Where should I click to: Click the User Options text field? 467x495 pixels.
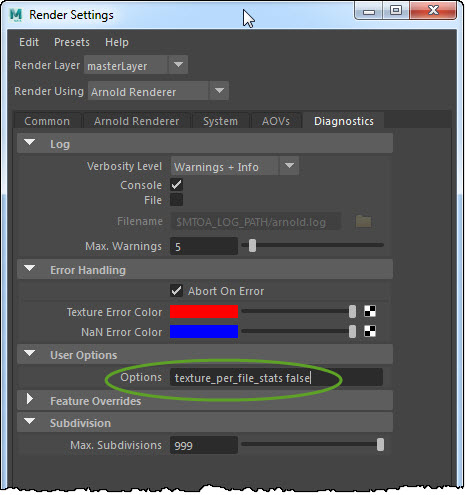(x=276, y=377)
